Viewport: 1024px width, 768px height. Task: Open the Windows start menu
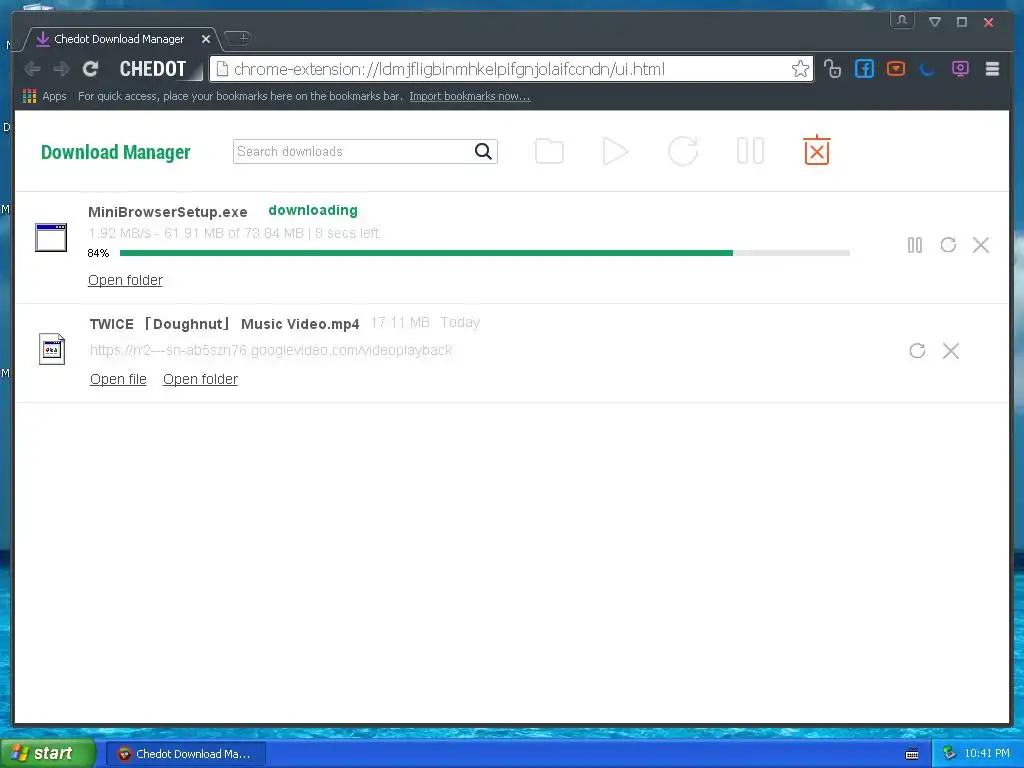pyautogui.click(x=48, y=754)
